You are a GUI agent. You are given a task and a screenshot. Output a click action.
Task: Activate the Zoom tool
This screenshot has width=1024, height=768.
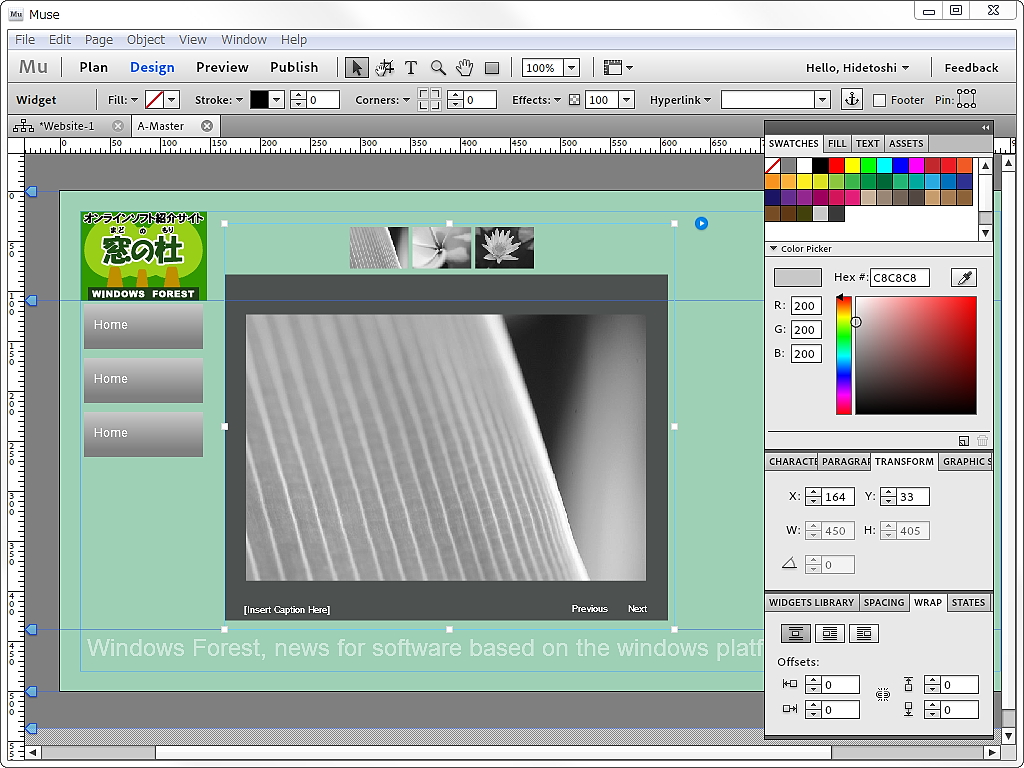438,67
